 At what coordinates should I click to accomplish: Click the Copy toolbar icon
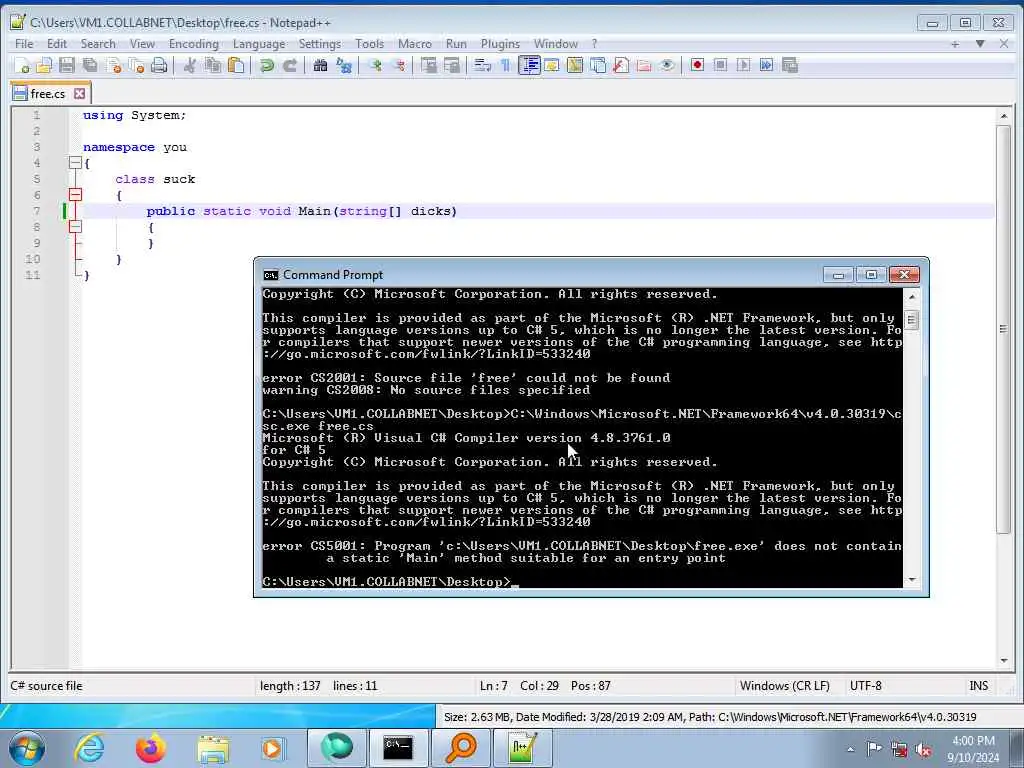(213, 65)
